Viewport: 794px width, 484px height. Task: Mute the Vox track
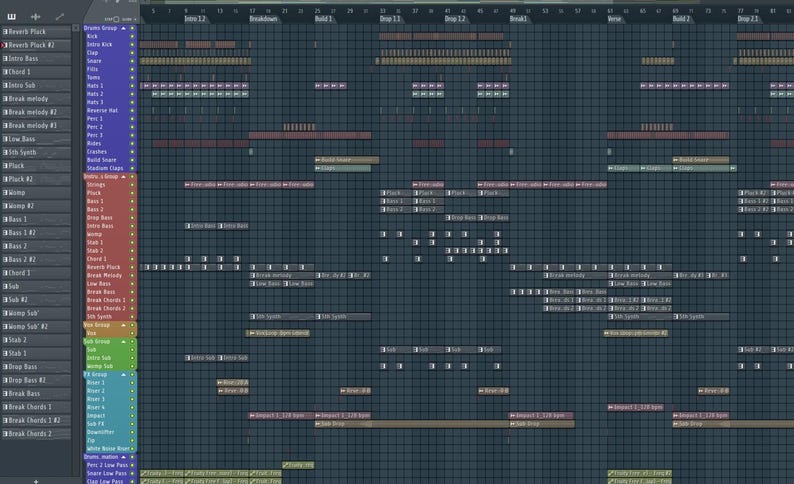(x=132, y=333)
